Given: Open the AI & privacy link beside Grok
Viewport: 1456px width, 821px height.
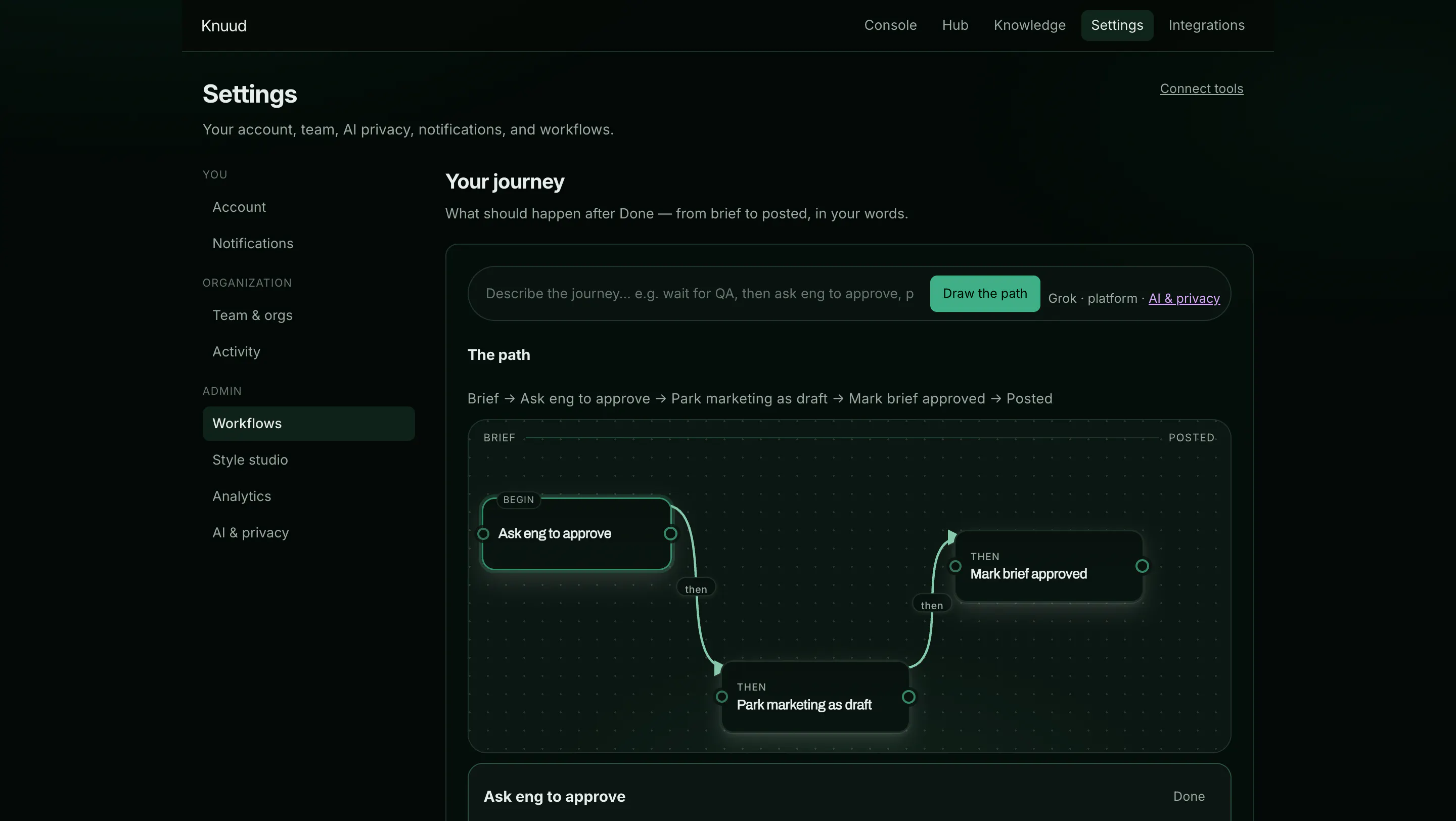Looking at the screenshot, I should (1184, 298).
